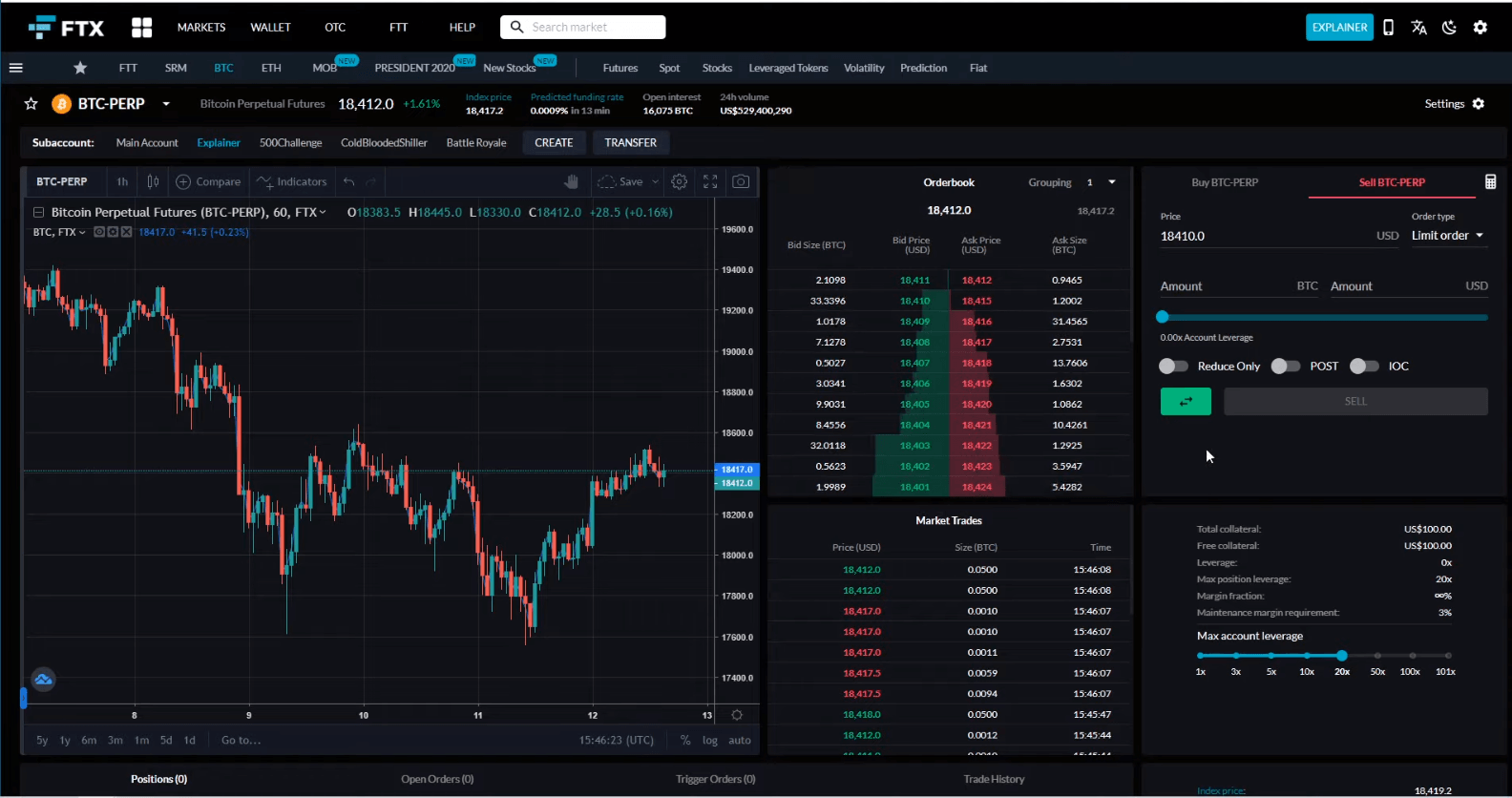Open Indicators in chart toolbar
The width and height of the screenshot is (1512, 798).
(292, 181)
